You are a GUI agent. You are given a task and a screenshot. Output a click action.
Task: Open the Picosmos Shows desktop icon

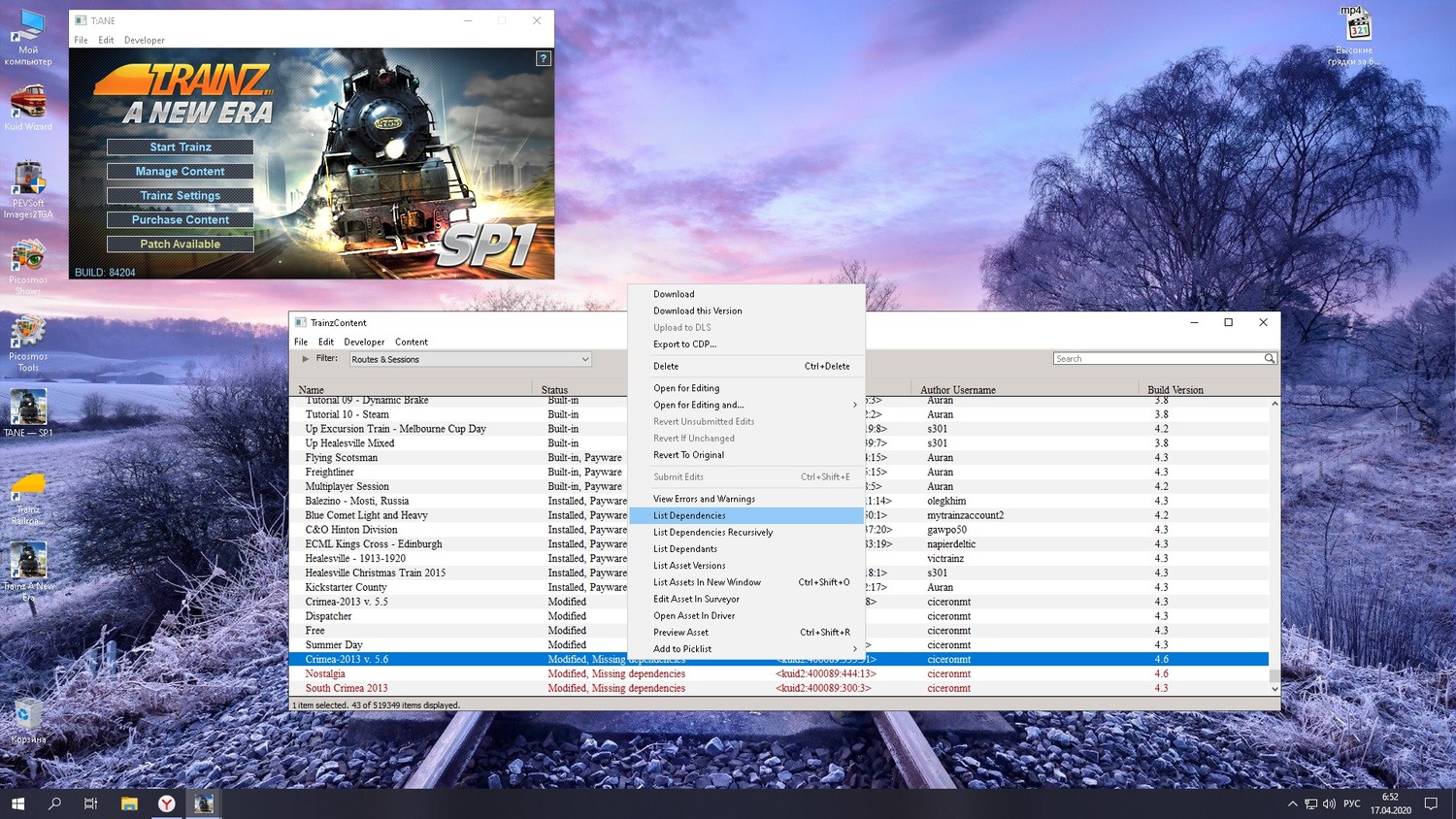click(28, 267)
